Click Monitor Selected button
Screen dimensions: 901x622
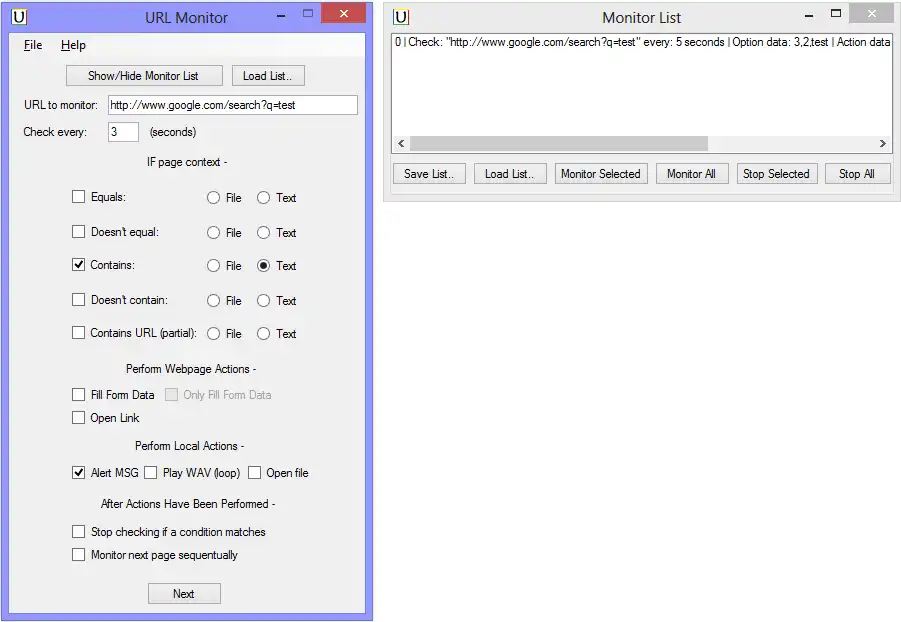601,174
